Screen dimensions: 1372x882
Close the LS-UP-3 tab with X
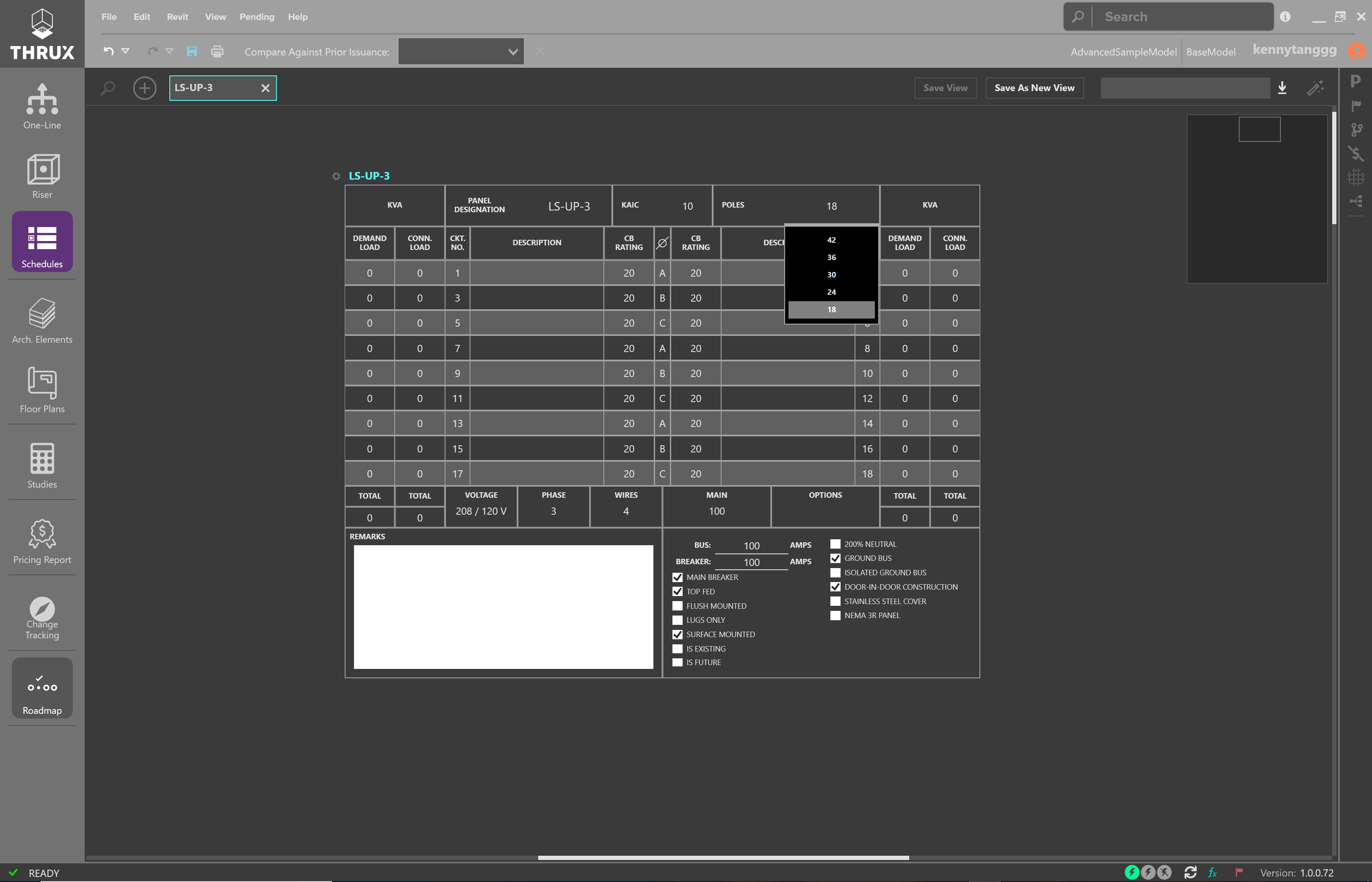coord(265,88)
